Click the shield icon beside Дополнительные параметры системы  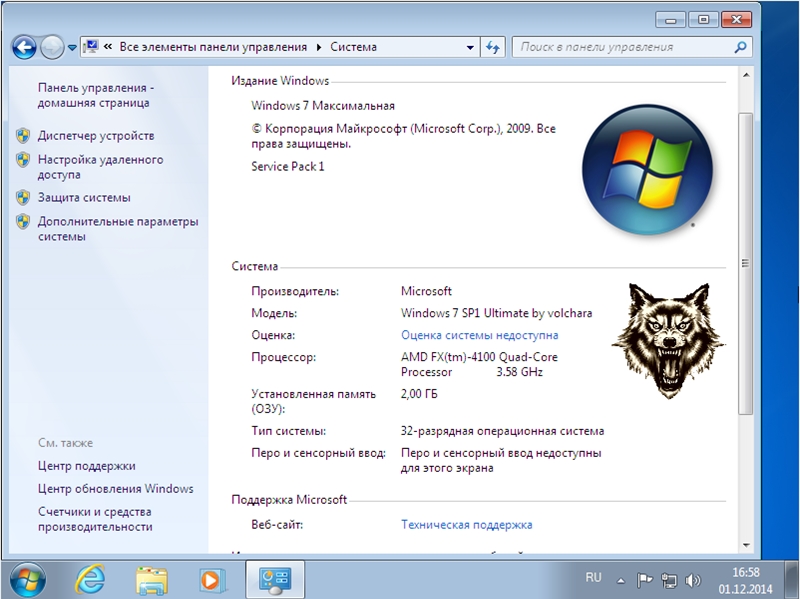(23, 221)
